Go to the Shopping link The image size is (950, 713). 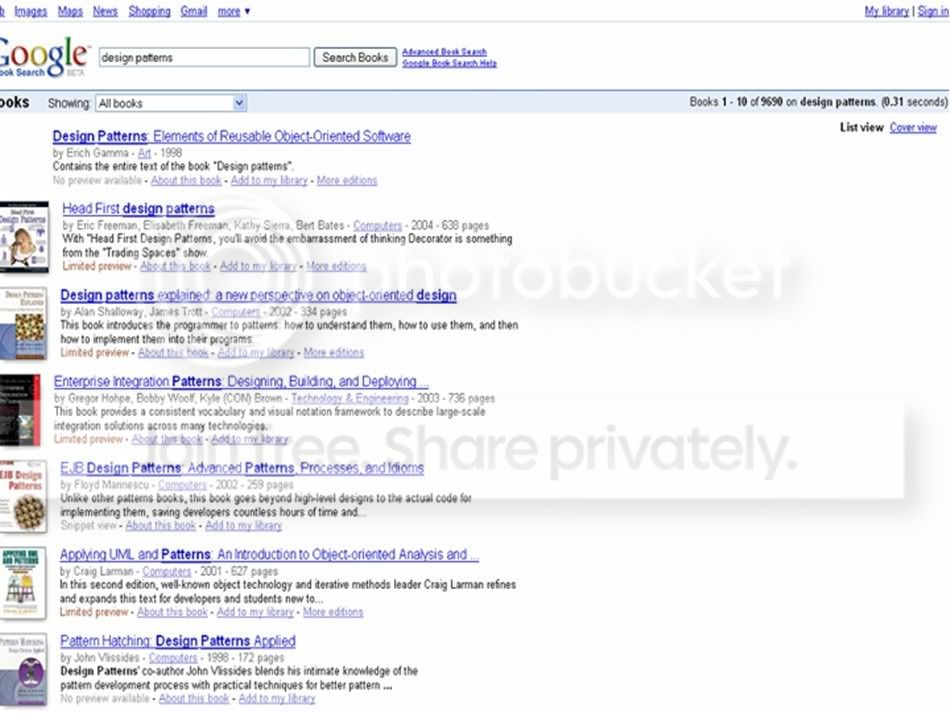(149, 11)
